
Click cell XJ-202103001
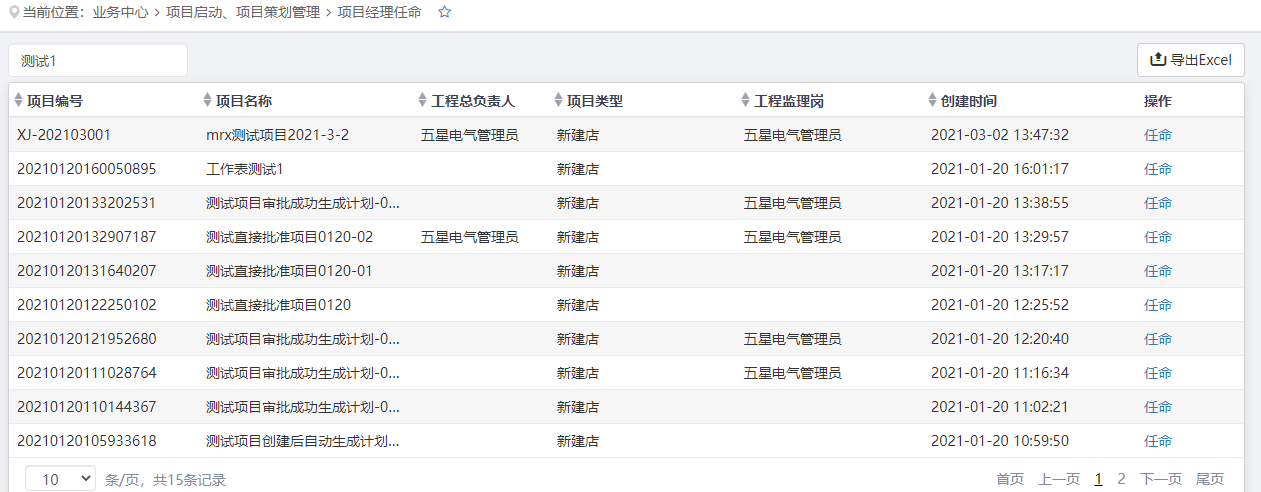click(x=64, y=135)
